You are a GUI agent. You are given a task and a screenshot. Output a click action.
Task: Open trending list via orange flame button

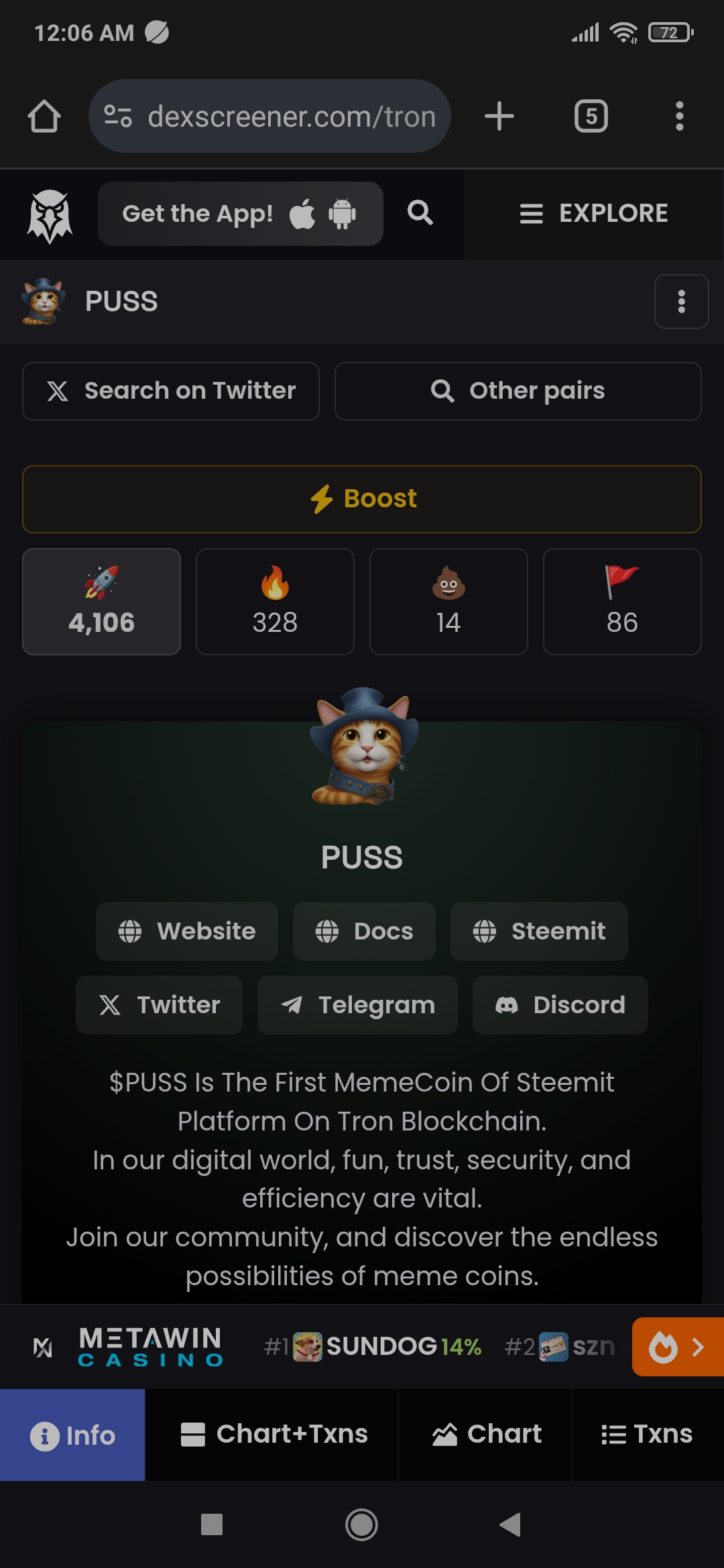[678, 1347]
